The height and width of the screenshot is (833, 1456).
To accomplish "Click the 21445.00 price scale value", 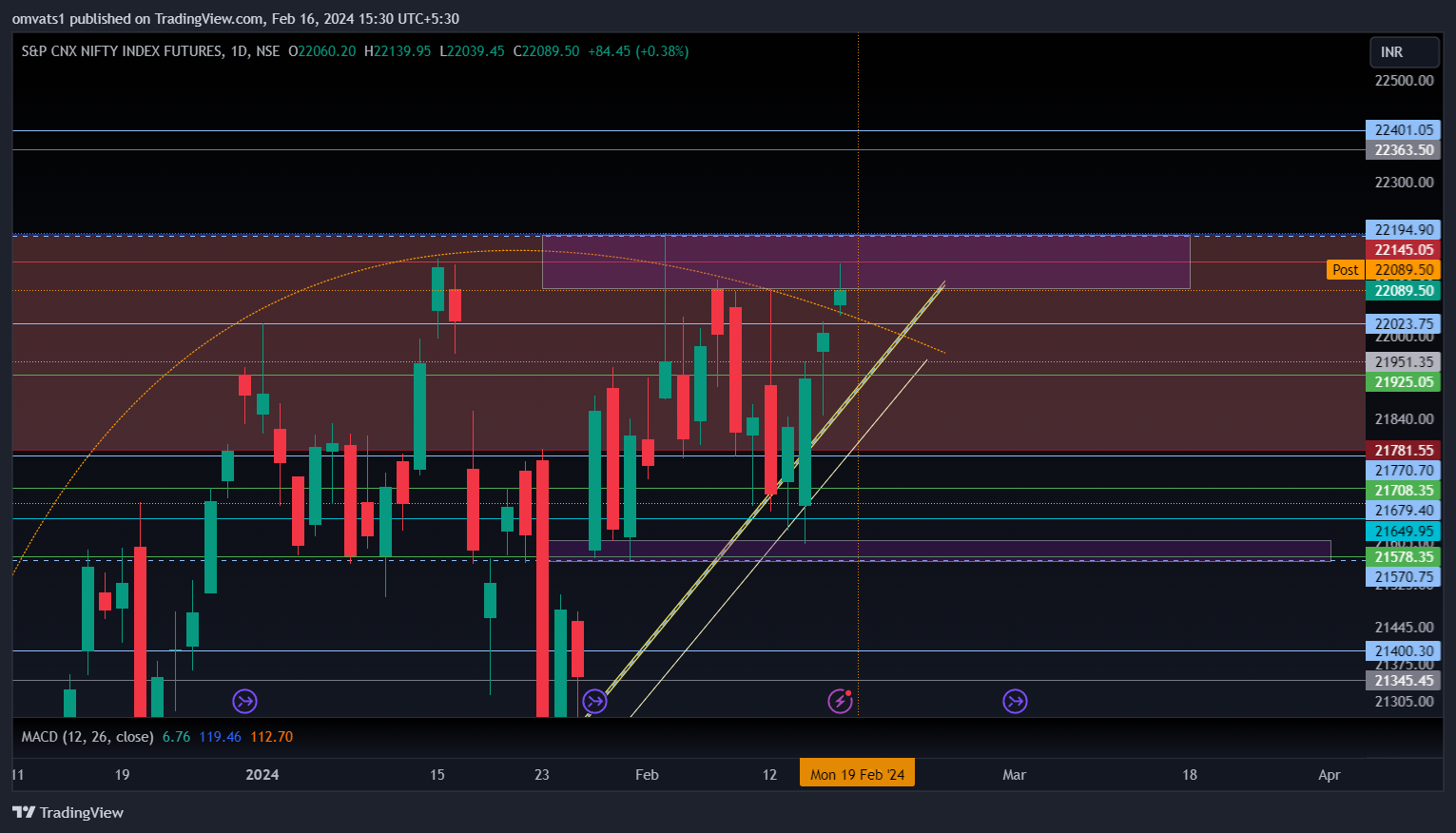I will pos(1404,628).
